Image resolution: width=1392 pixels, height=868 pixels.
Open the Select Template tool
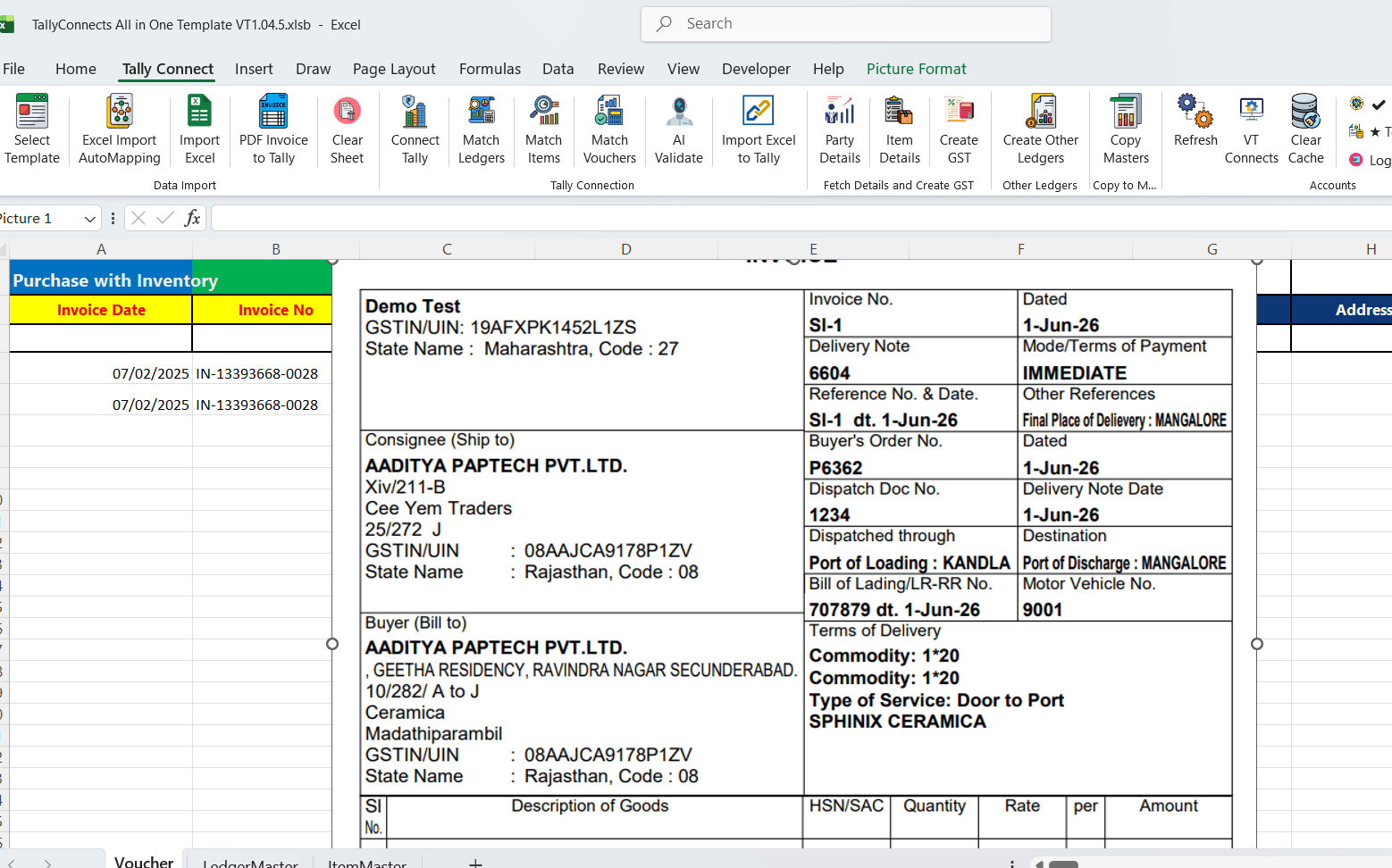[32, 129]
